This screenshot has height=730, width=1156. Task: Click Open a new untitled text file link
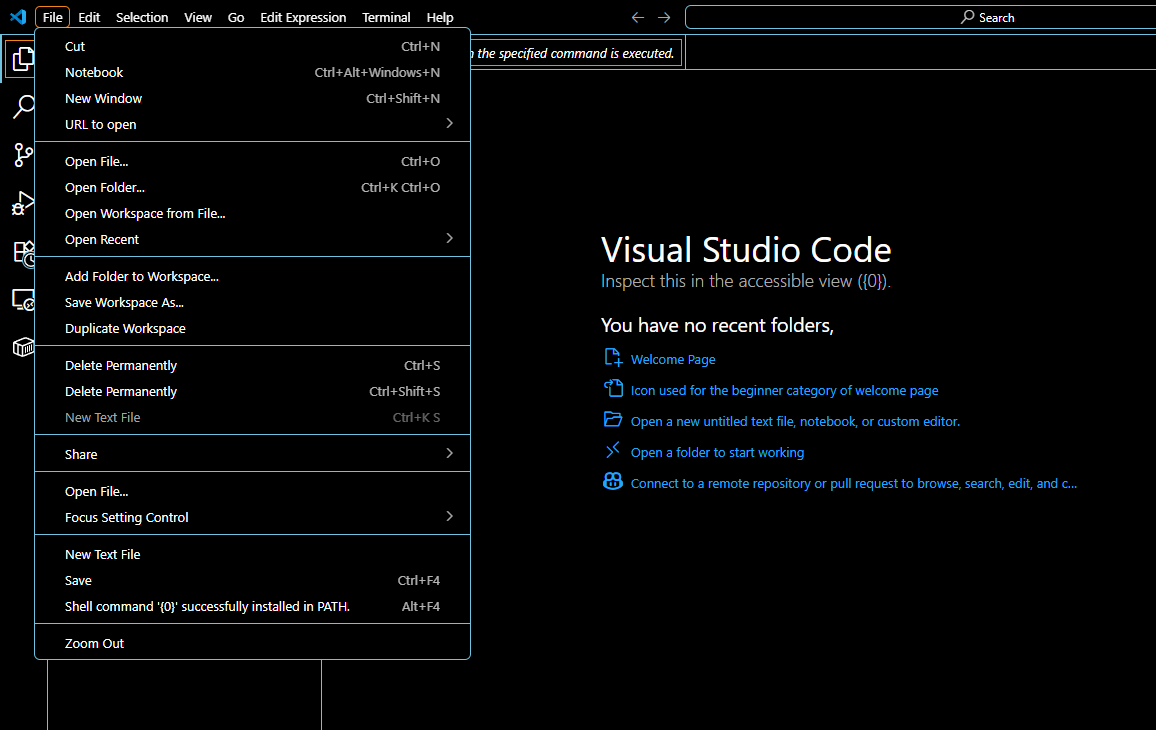795,421
